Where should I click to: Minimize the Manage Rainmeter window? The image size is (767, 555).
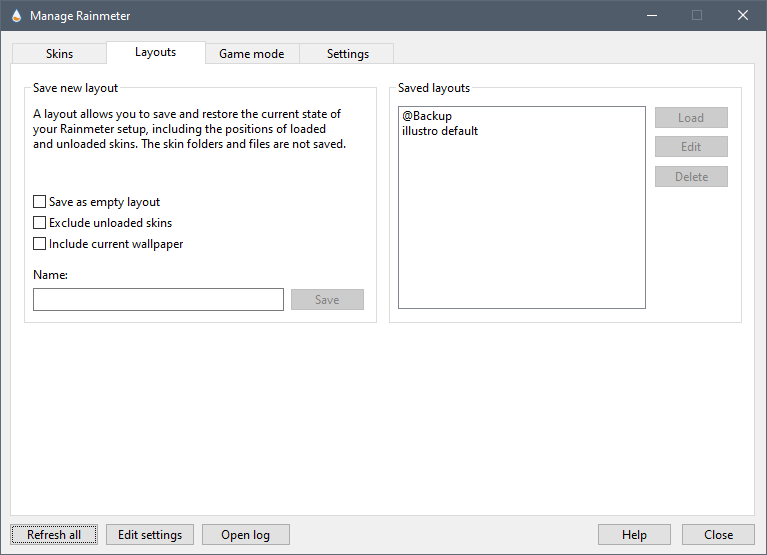652,16
